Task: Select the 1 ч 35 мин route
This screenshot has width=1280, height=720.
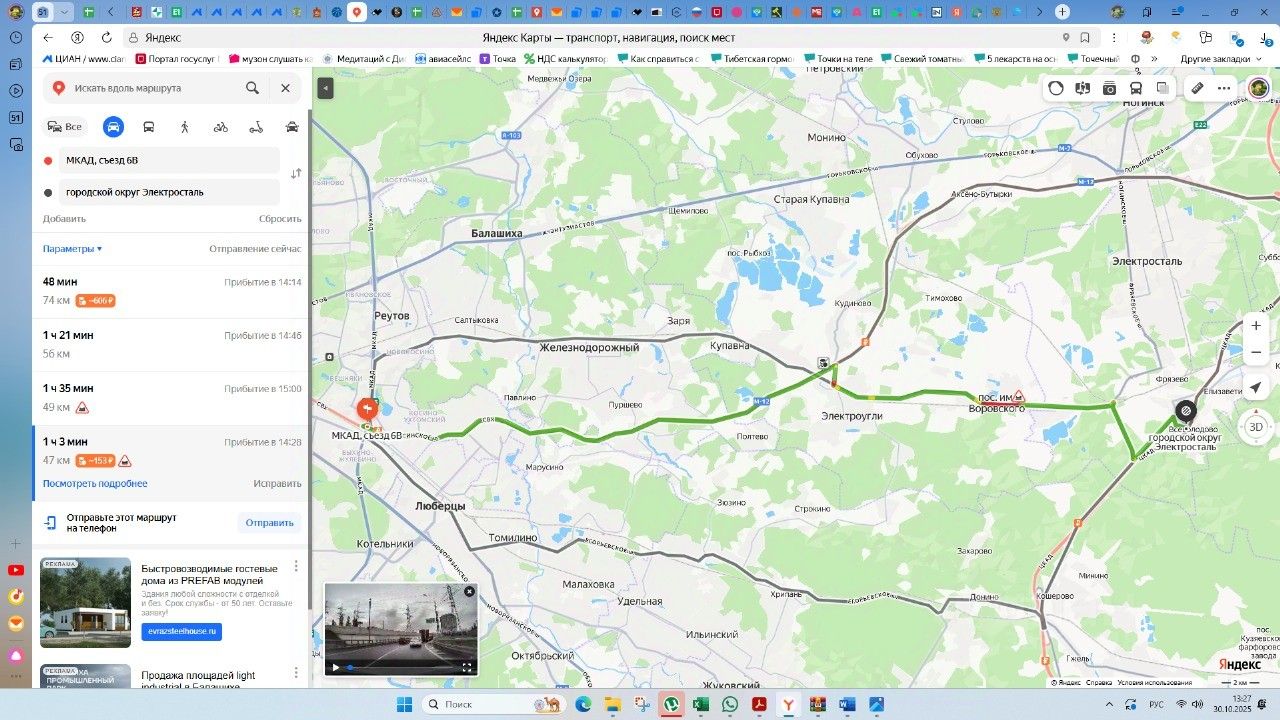Action: pos(171,398)
